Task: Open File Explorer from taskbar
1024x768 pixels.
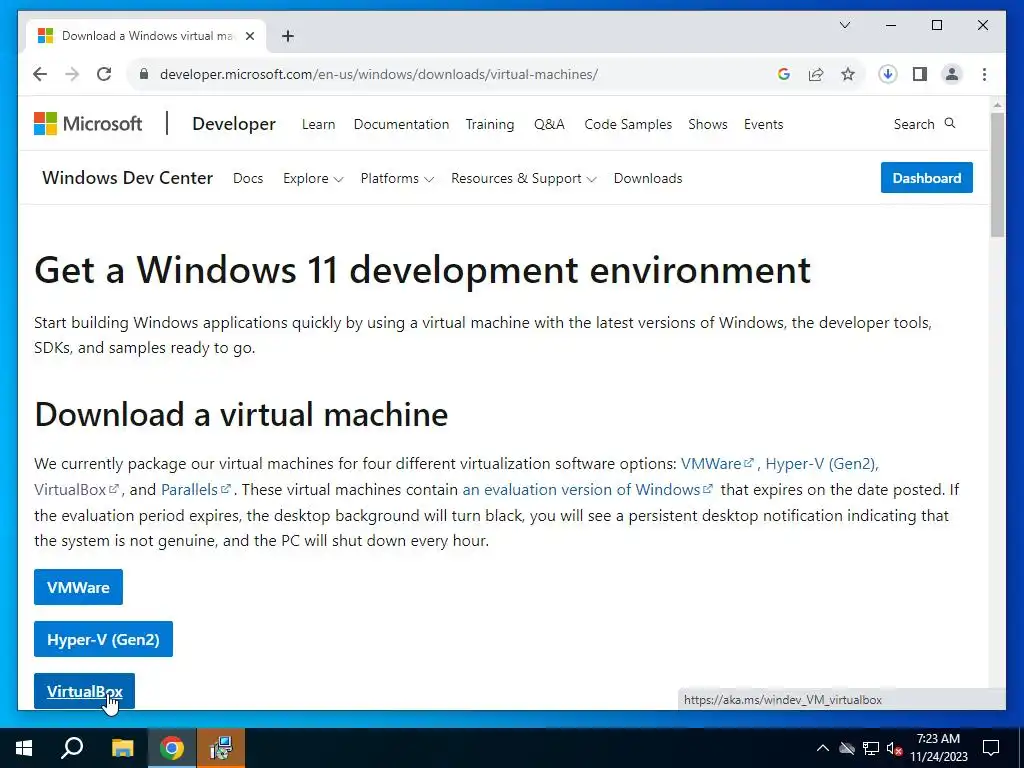Action: 122,748
